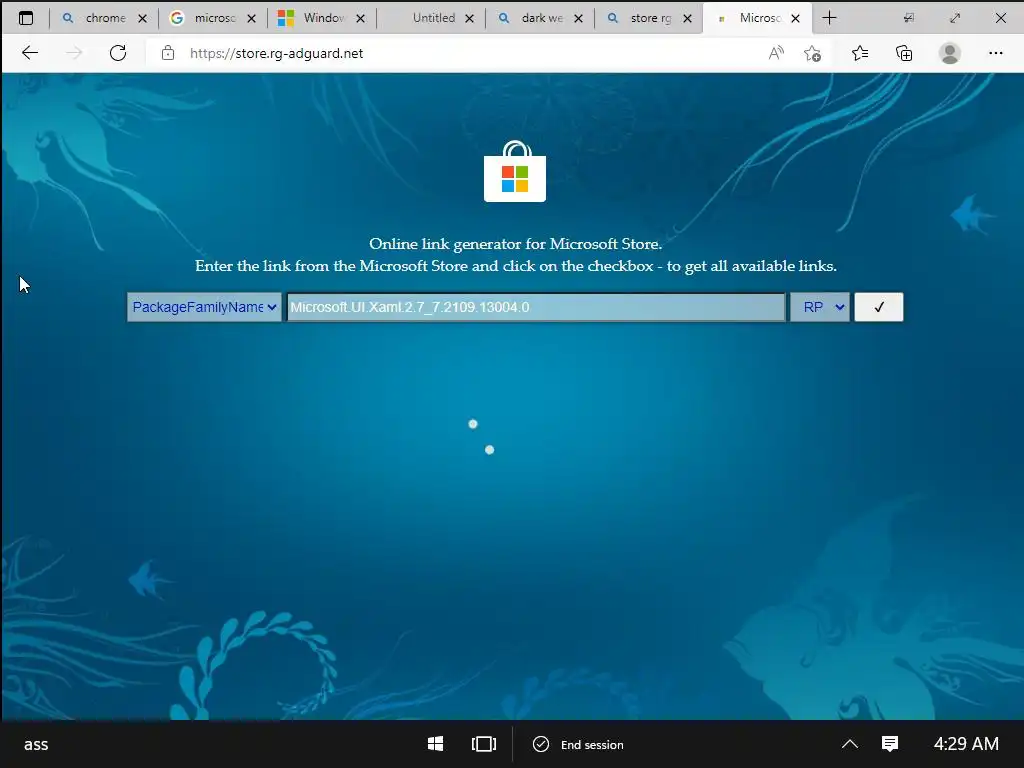
Task: Open the Action Center notifications
Action: click(x=890, y=744)
